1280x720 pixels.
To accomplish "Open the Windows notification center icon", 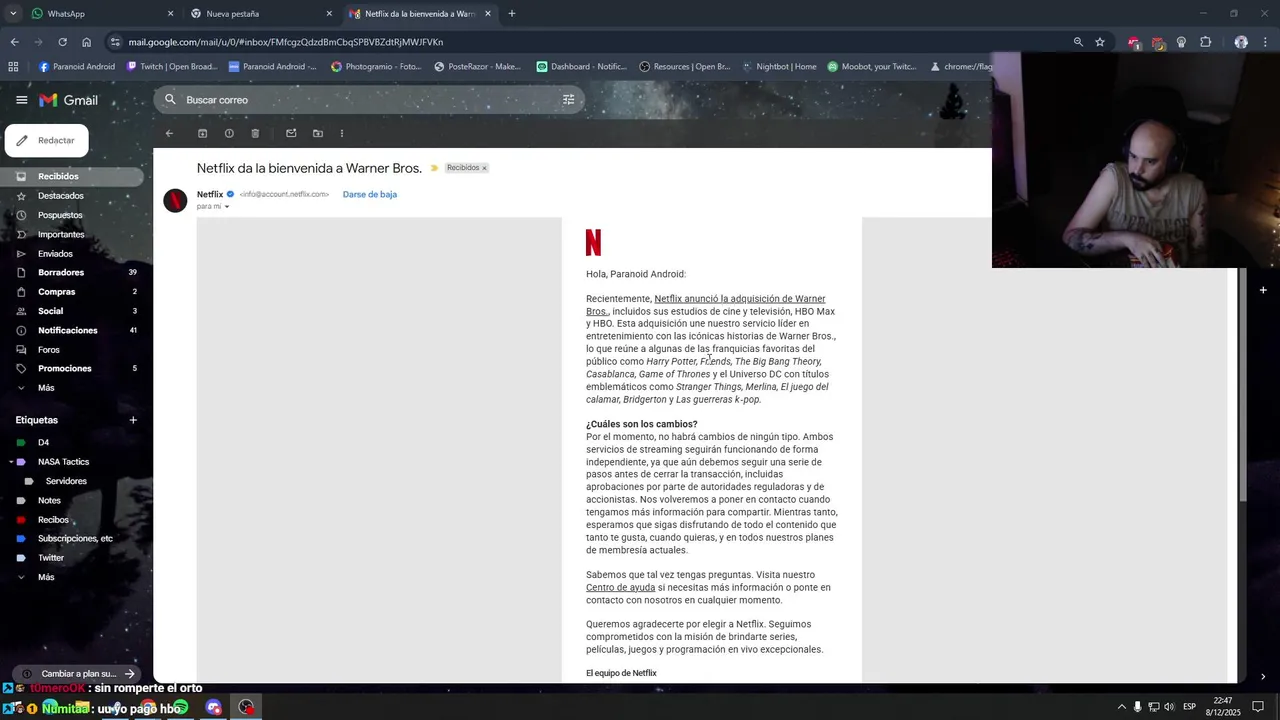I will tap(1258, 707).
